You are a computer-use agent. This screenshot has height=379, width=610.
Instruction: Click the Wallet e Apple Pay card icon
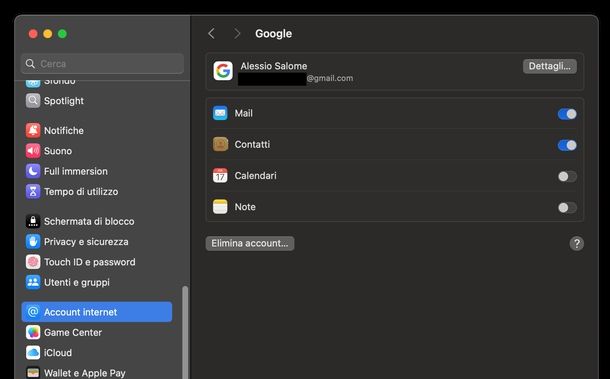(33, 373)
